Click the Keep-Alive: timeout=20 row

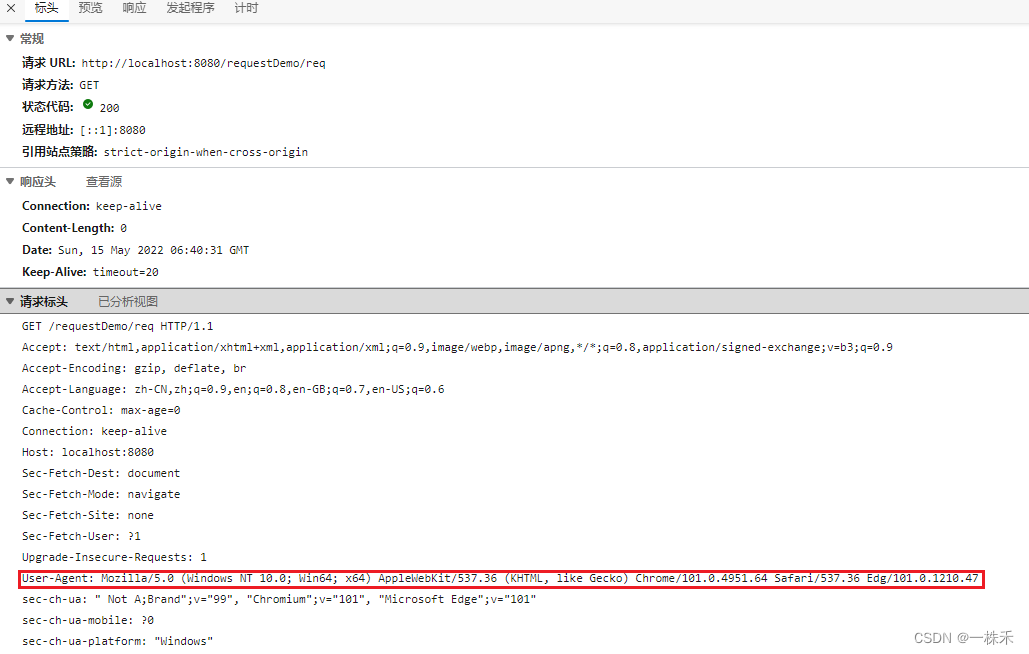click(90, 272)
